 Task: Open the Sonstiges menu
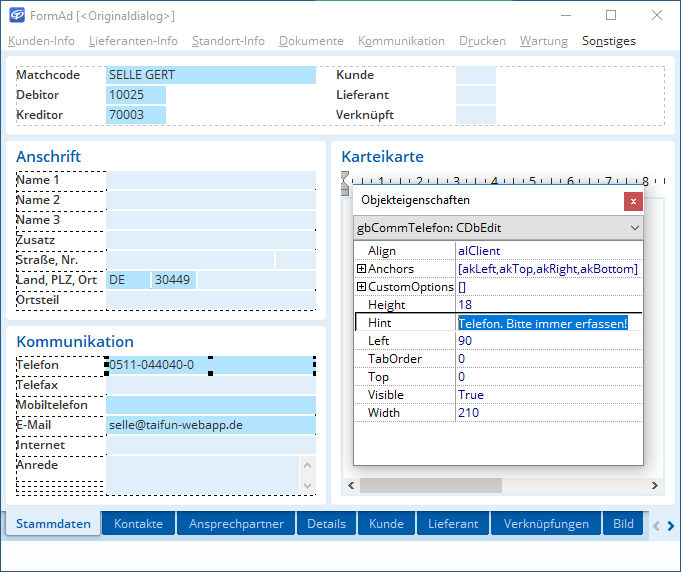609,41
